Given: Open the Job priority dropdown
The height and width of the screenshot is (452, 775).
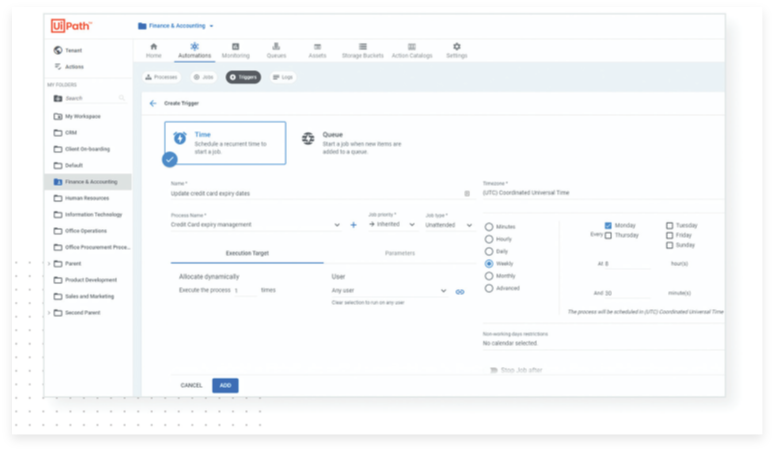Looking at the screenshot, I should 392,225.
